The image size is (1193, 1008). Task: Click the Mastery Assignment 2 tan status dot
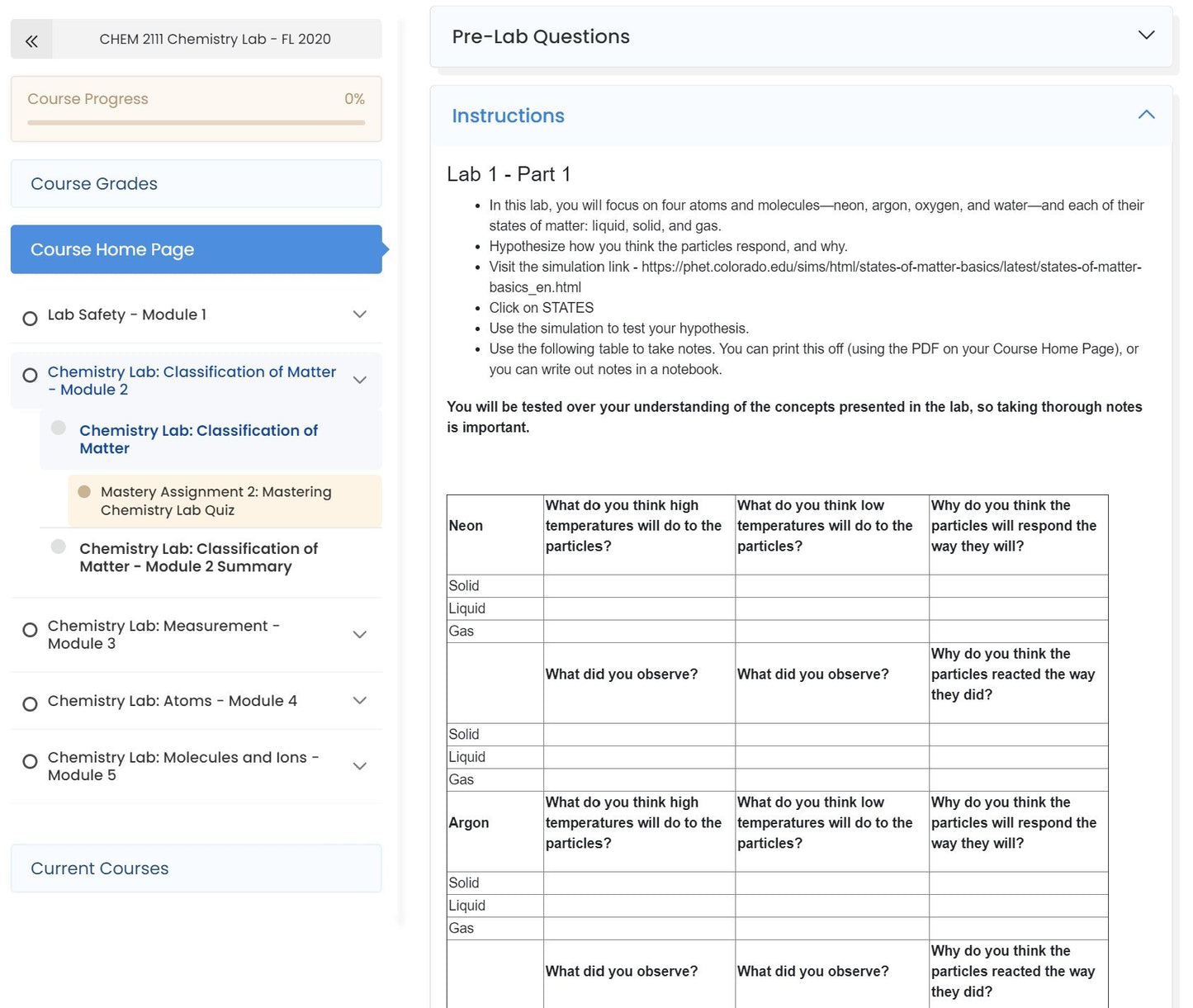coord(84,492)
